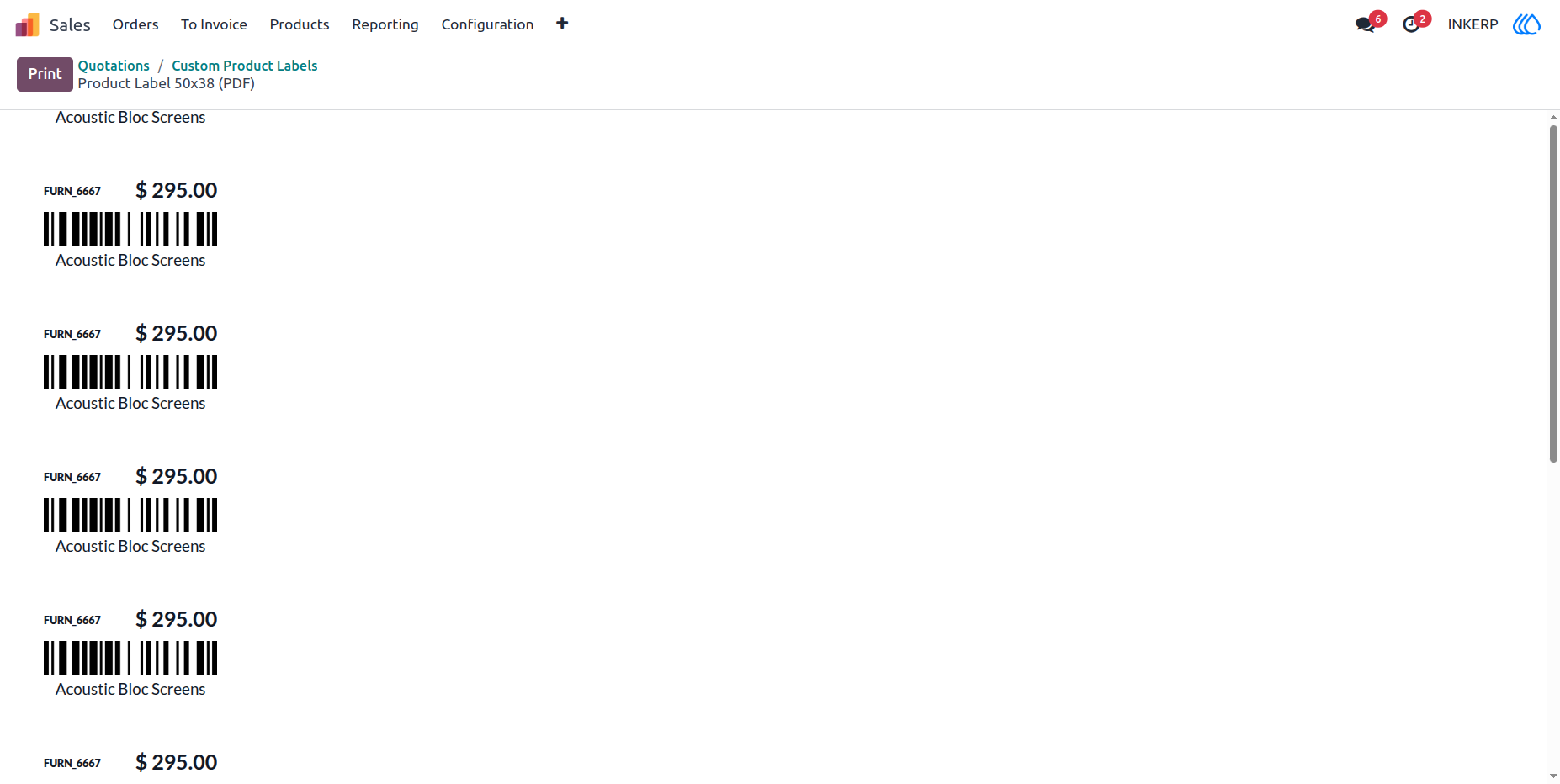The width and height of the screenshot is (1560, 784).
Task: Click the scrollbar up arrow
Action: pos(1553,118)
